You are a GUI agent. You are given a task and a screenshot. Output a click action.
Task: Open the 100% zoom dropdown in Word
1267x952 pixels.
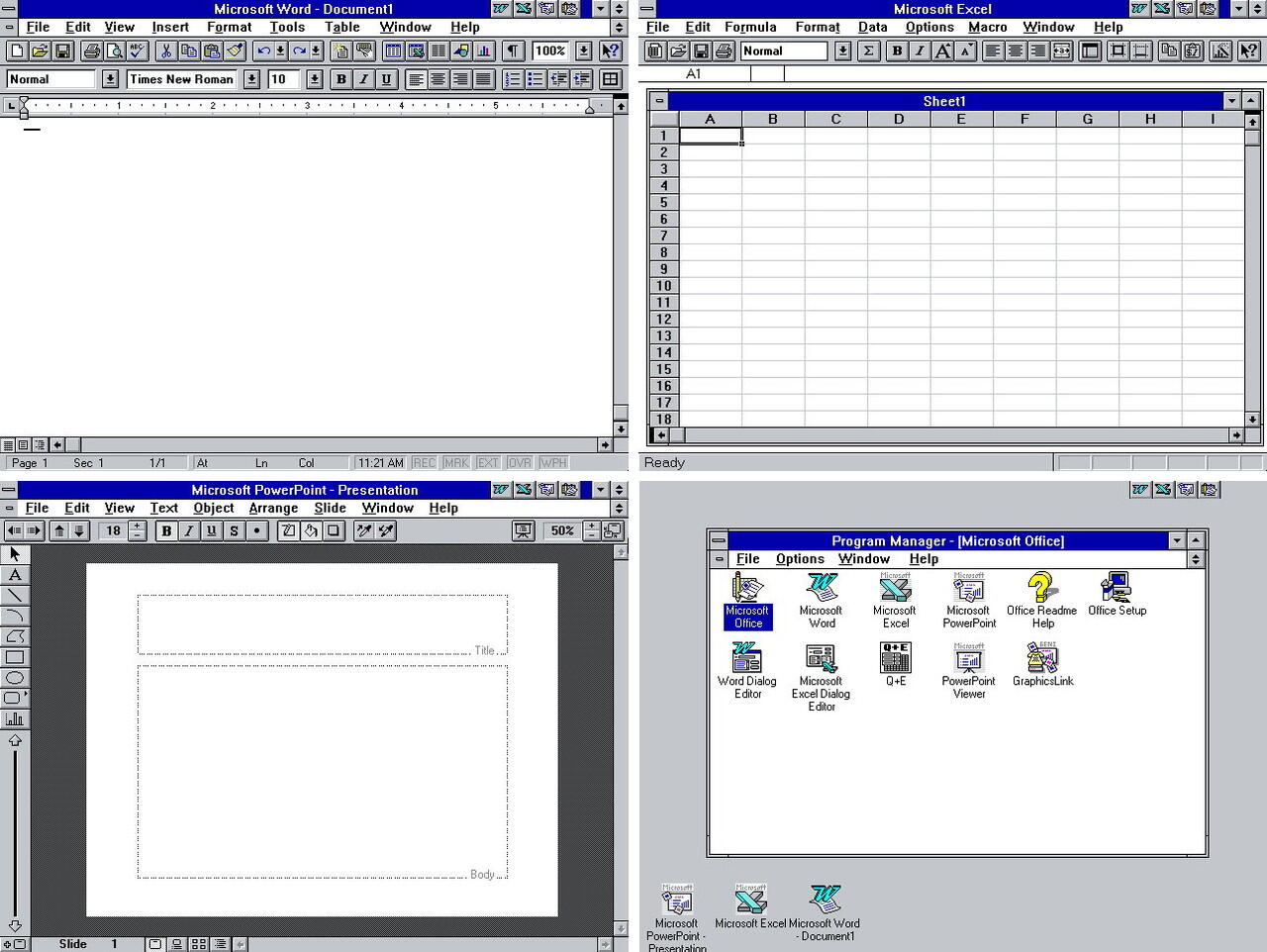point(584,50)
